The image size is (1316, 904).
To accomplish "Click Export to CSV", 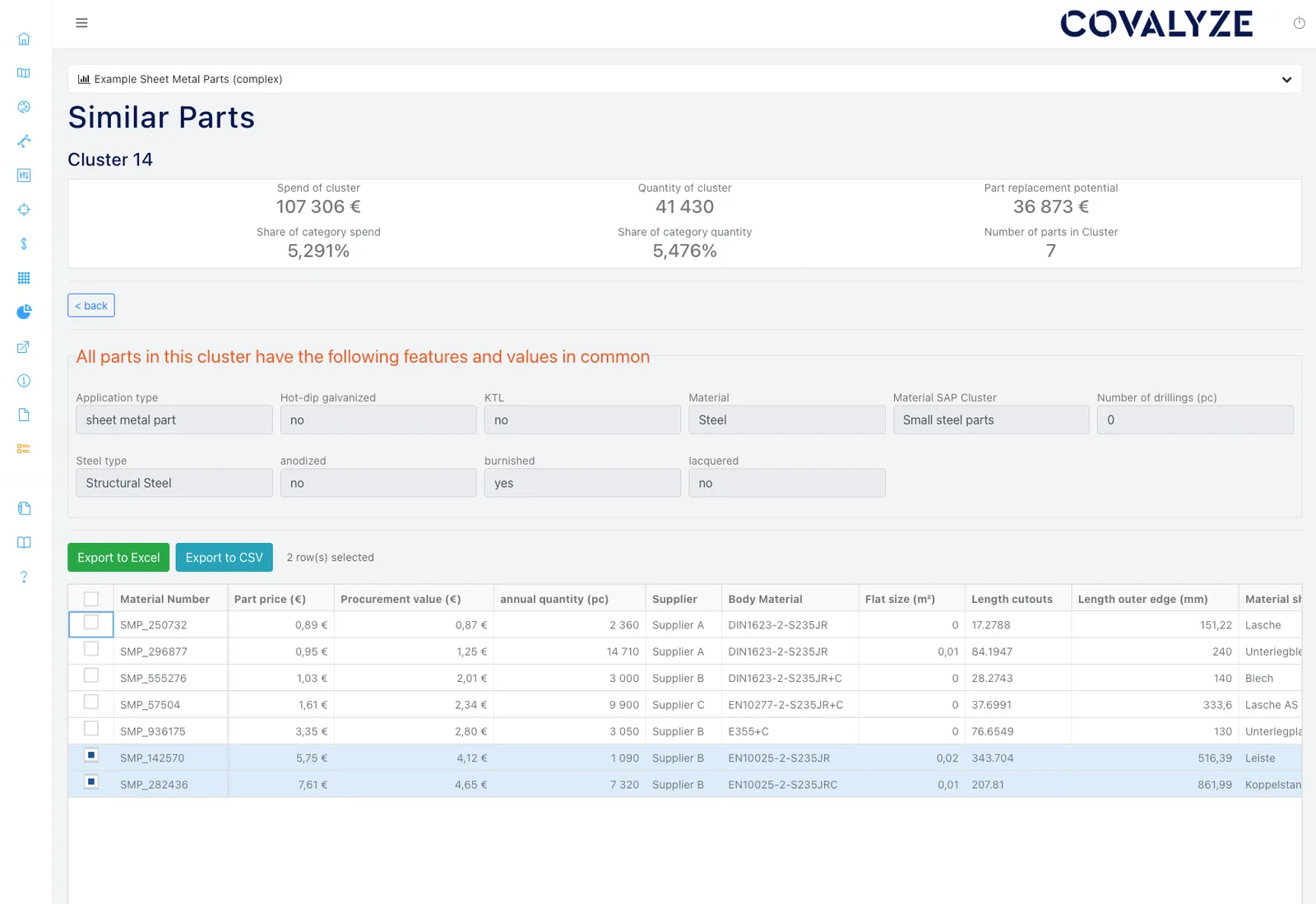I will click(225, 558).
